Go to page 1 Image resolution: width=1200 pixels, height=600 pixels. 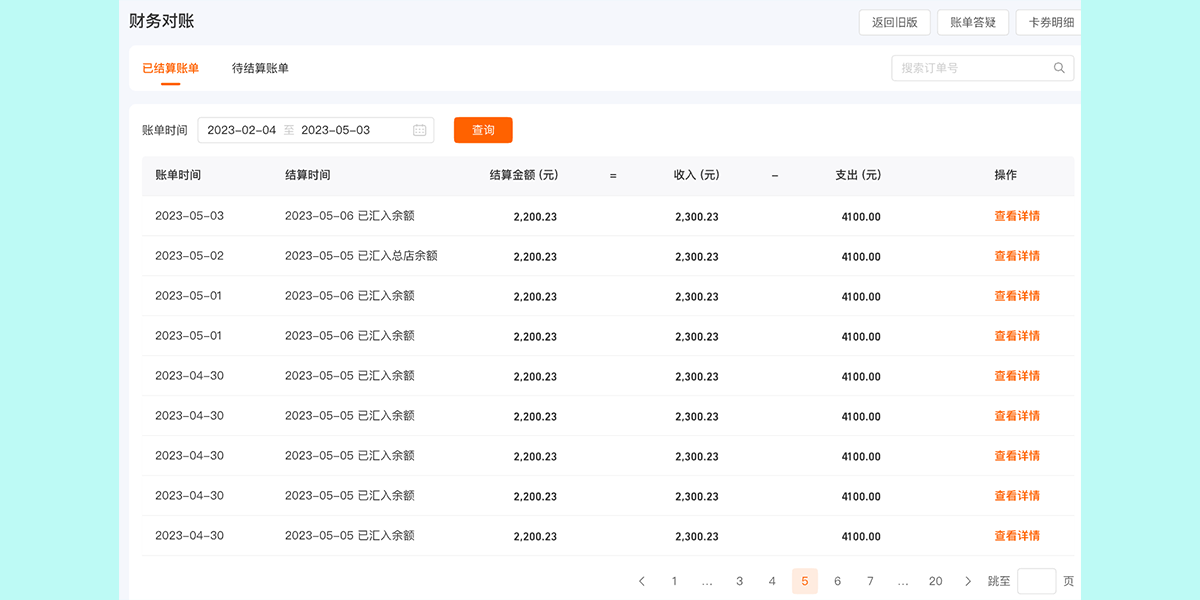click(674, 581)
